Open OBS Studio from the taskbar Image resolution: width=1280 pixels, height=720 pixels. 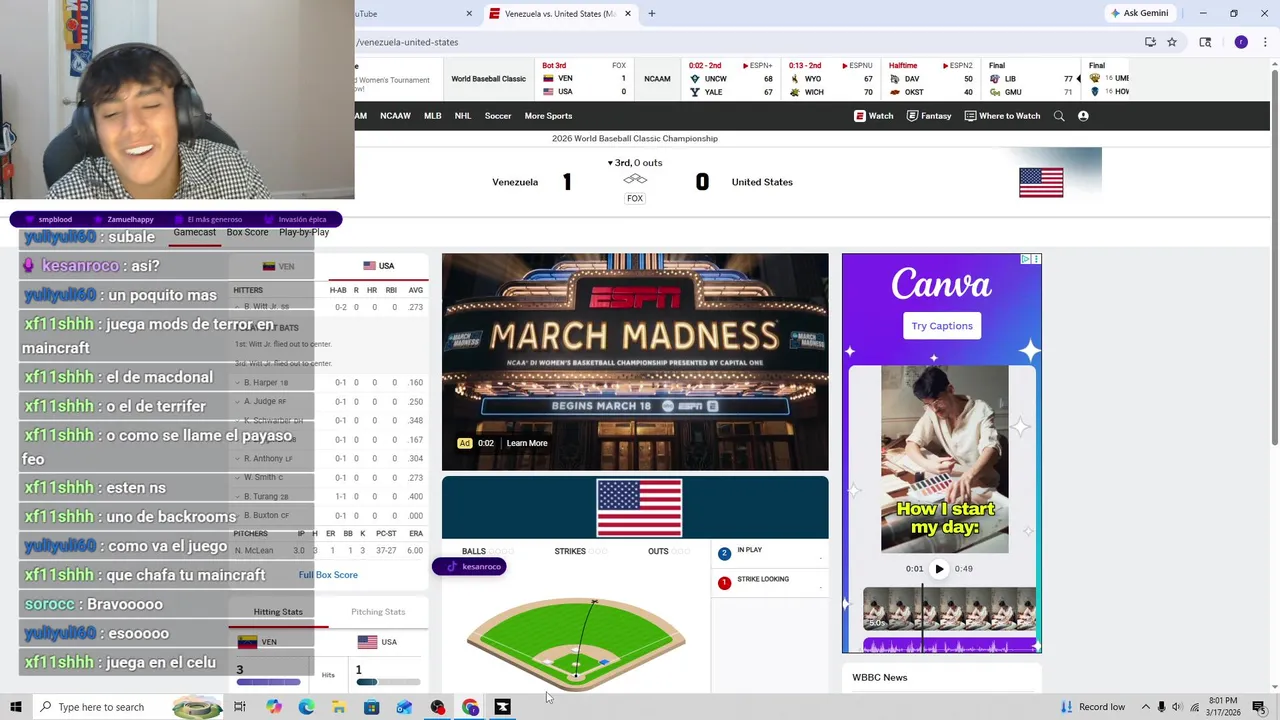[x=437, y=707]
